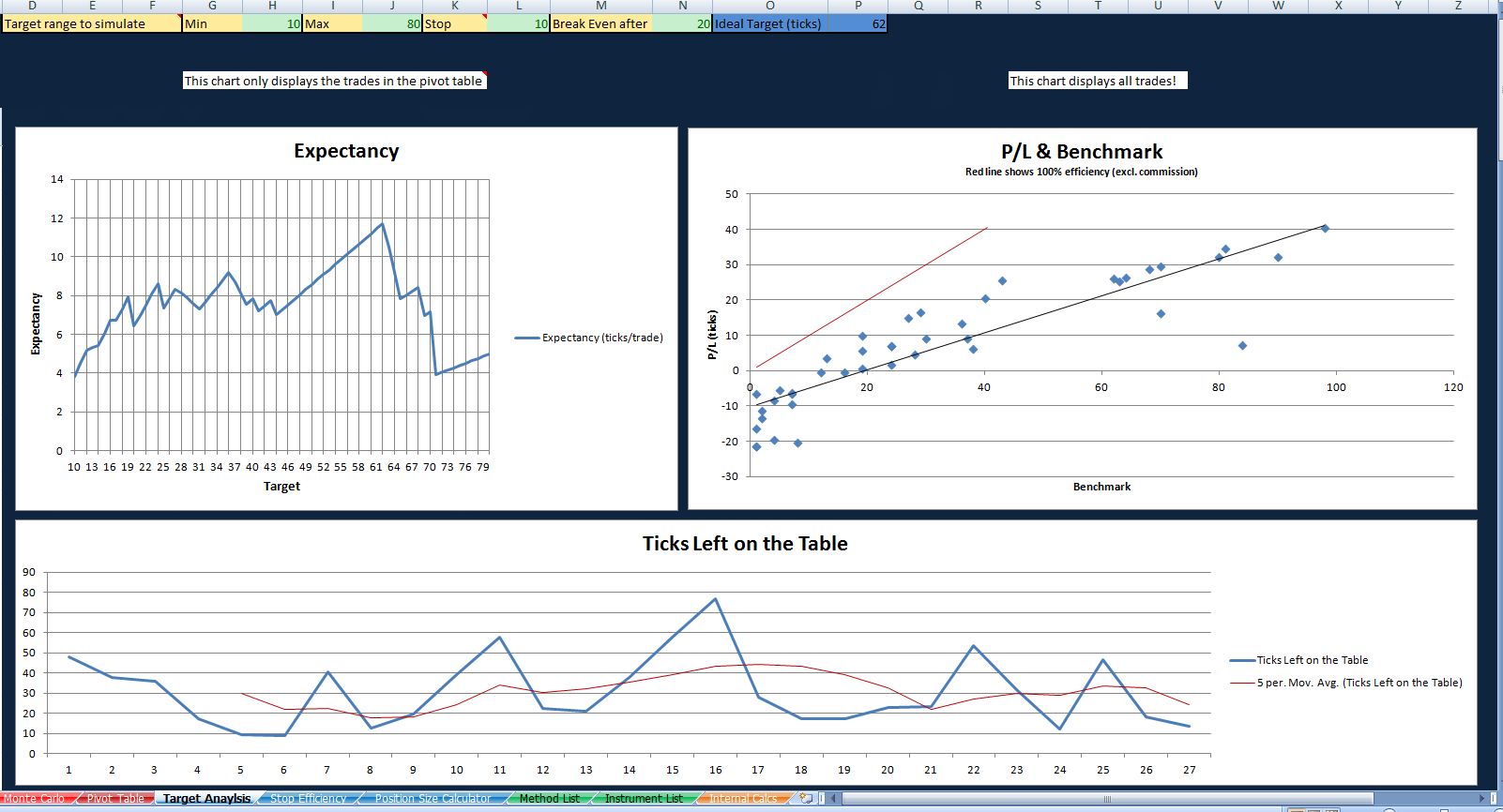Select column header D
The image size is (1503, 812).
[x=32, y=6]
